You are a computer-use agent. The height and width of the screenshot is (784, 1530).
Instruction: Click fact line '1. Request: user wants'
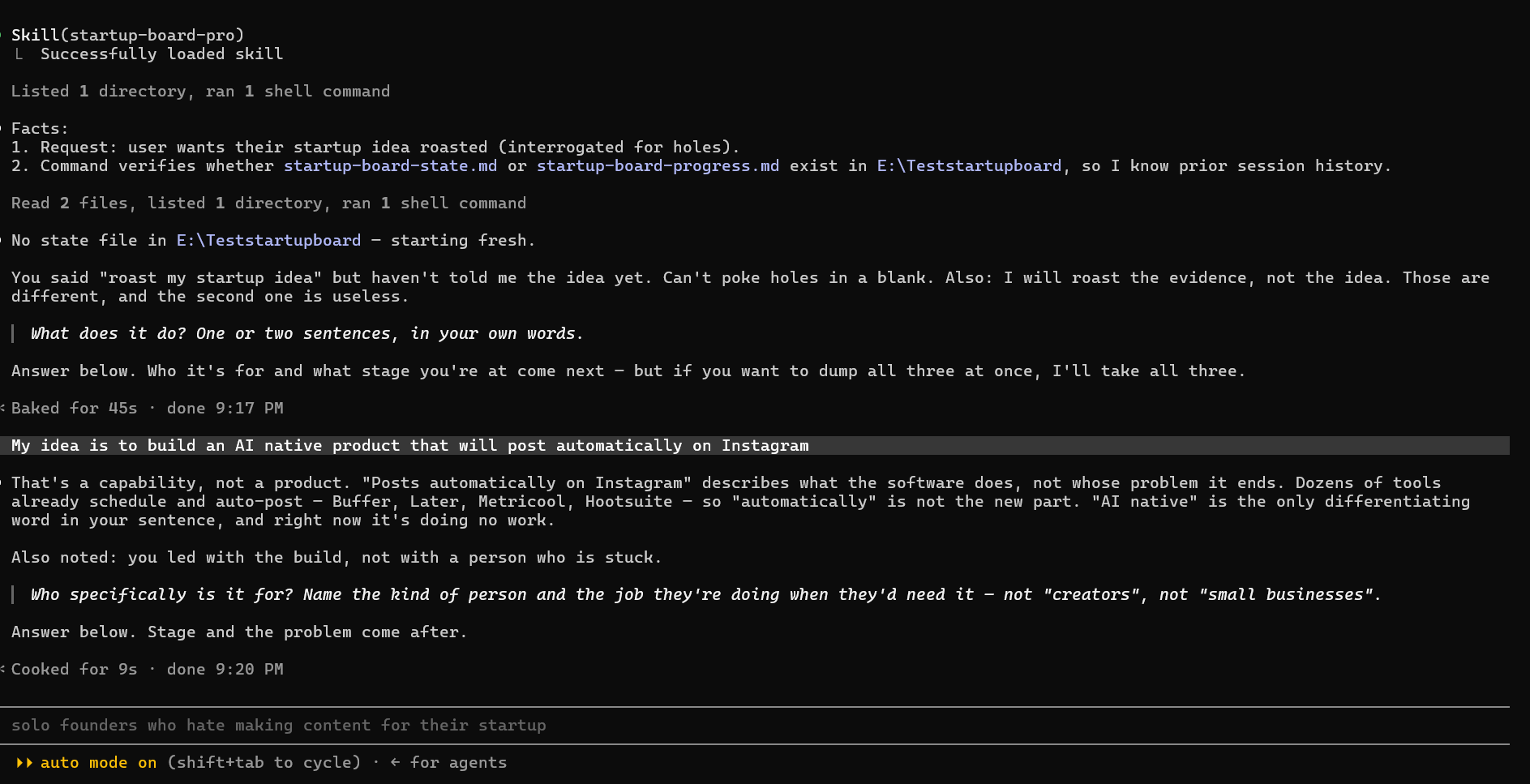click(x=375, y=147)
